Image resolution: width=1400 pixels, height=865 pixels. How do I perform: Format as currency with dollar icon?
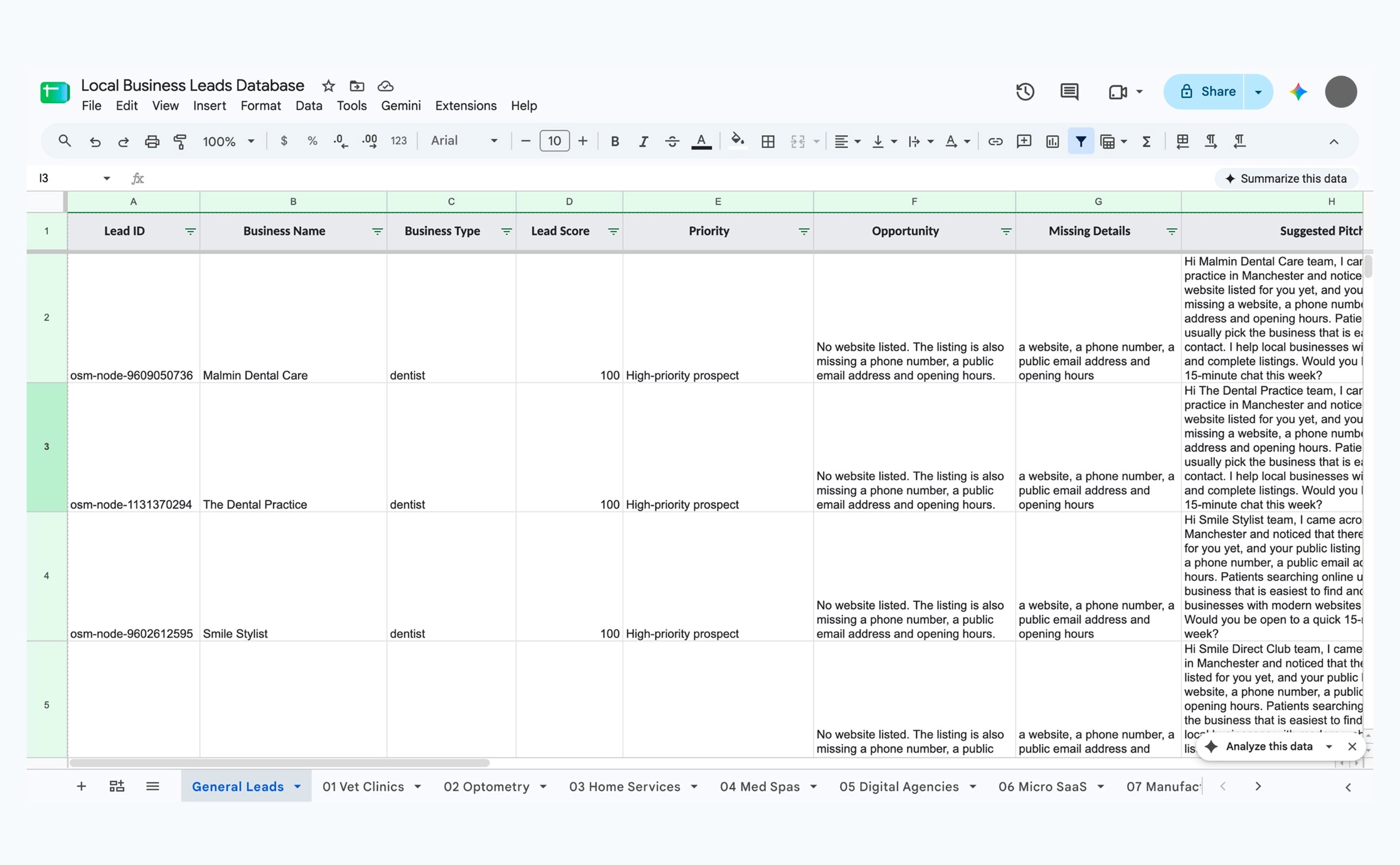[x=284, y=141]
